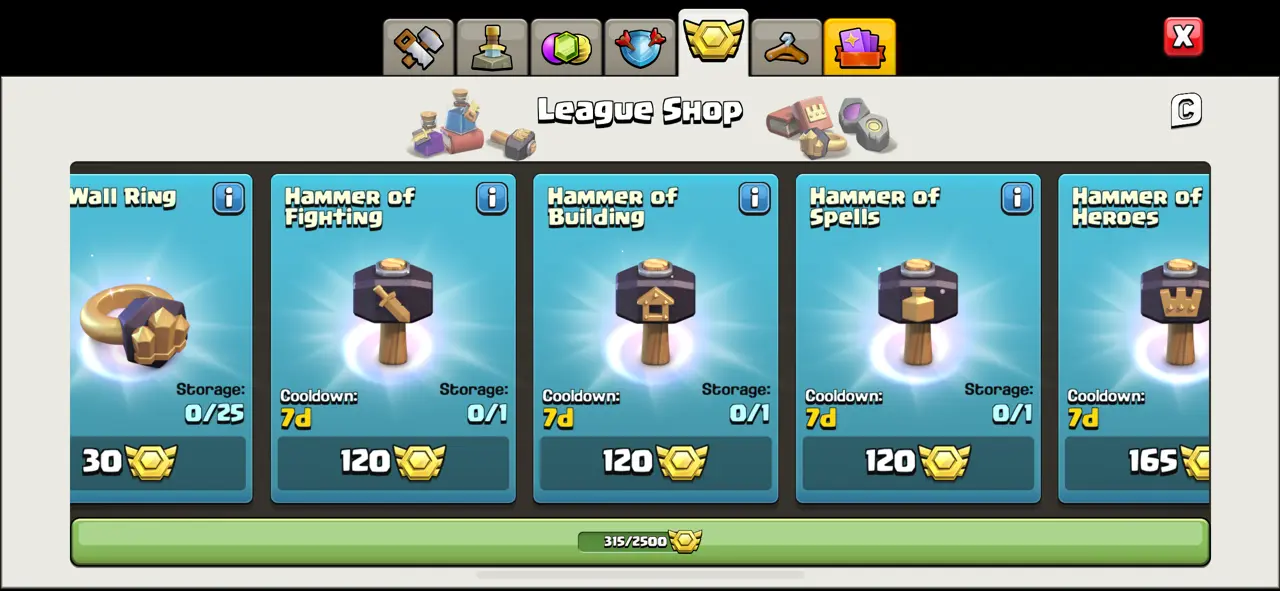
Task: Click the 315/2500 league medal progress bar
Action: pyautogui.click(x=640, y=541)
